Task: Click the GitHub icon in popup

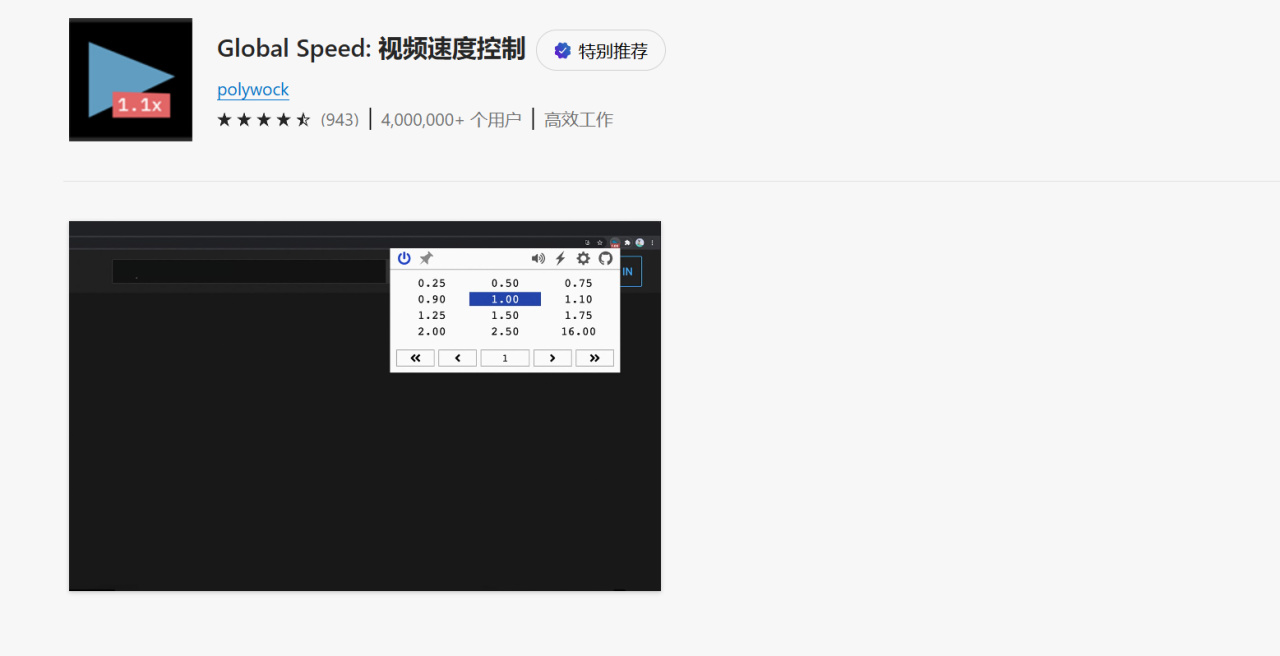Action: tap(606, 258)
